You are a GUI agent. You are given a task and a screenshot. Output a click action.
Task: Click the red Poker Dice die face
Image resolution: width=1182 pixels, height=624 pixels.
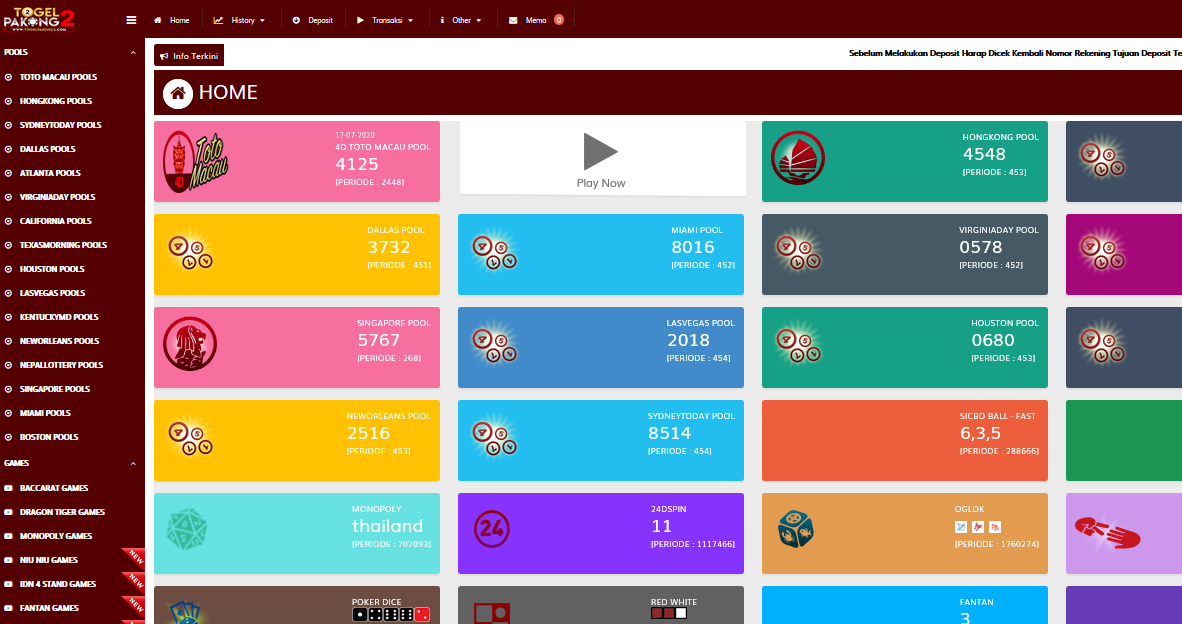[x=422, y=615]
